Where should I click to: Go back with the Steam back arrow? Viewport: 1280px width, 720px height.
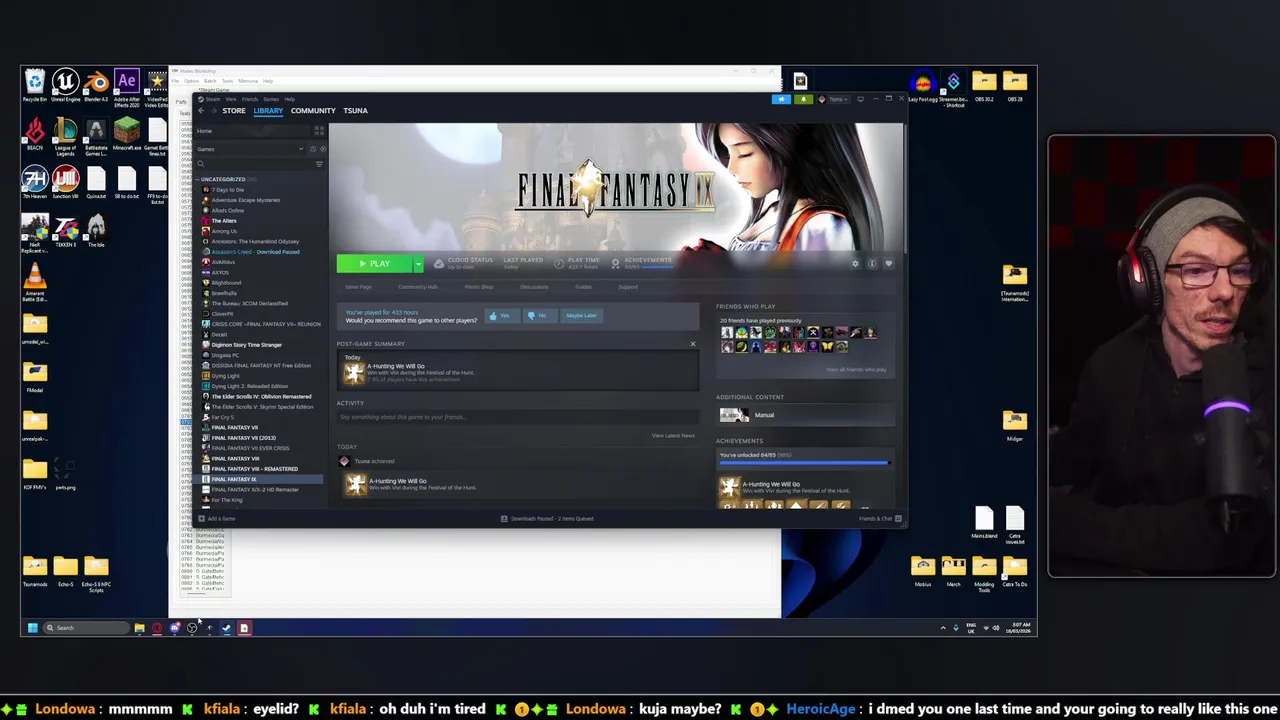point(201,111)
